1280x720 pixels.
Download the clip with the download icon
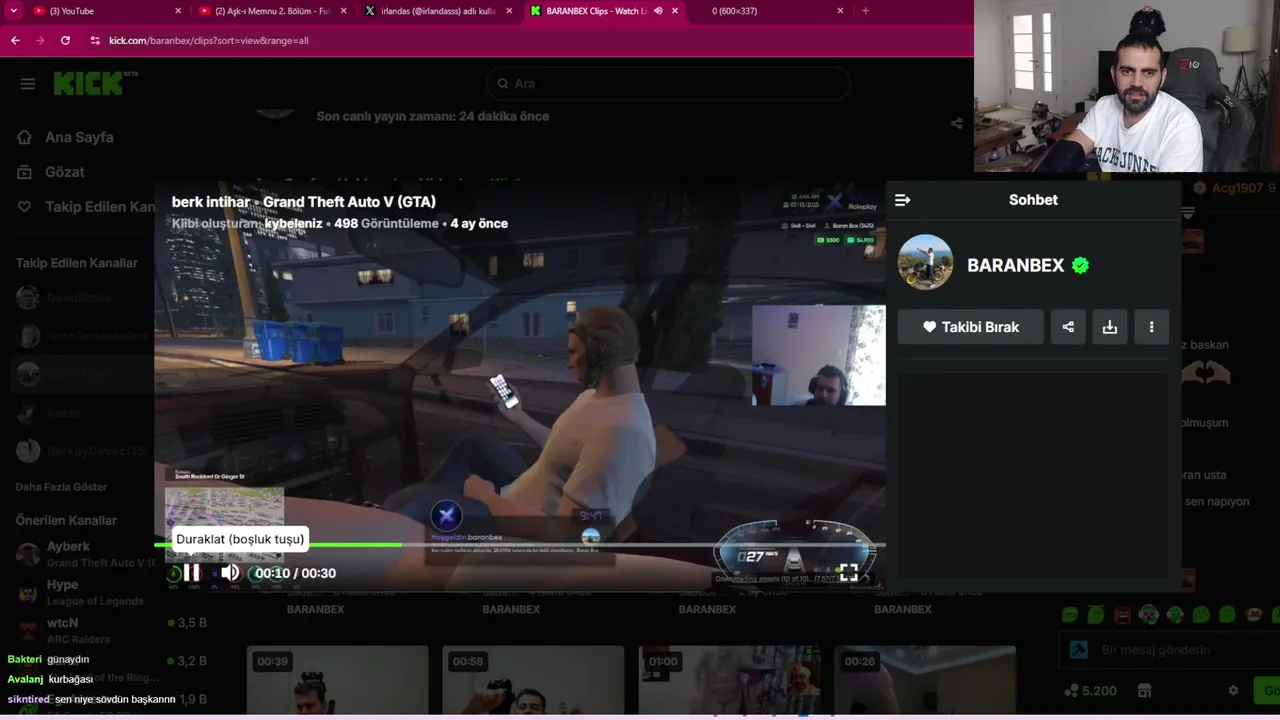tap(1110, 327)
